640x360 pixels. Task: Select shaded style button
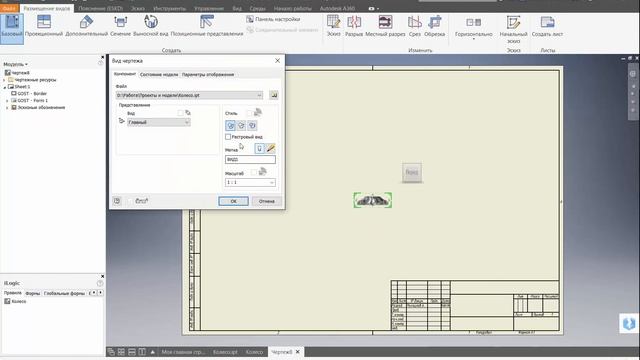click(x=252, y=126)
